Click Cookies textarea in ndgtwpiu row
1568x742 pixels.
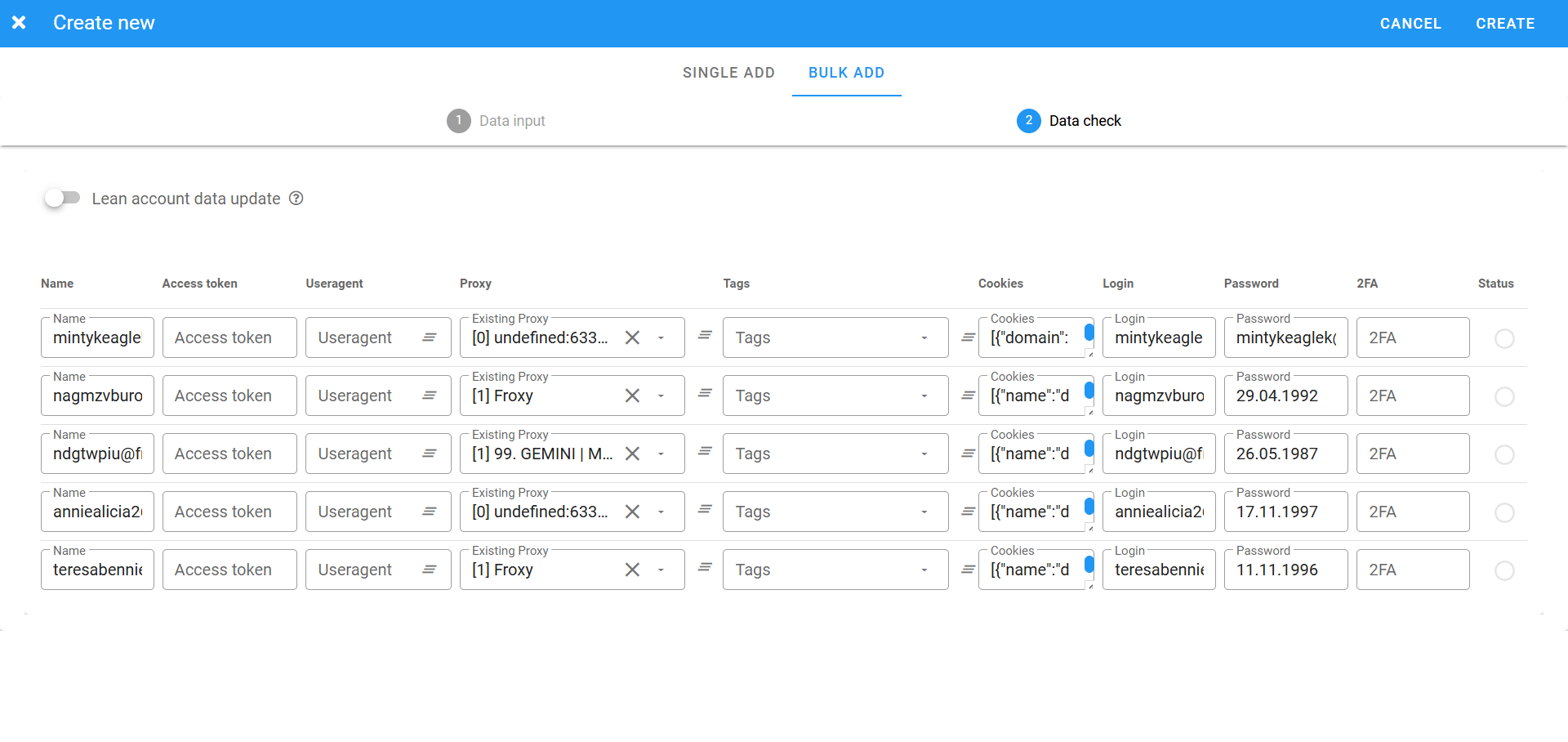click(1036, 454)
